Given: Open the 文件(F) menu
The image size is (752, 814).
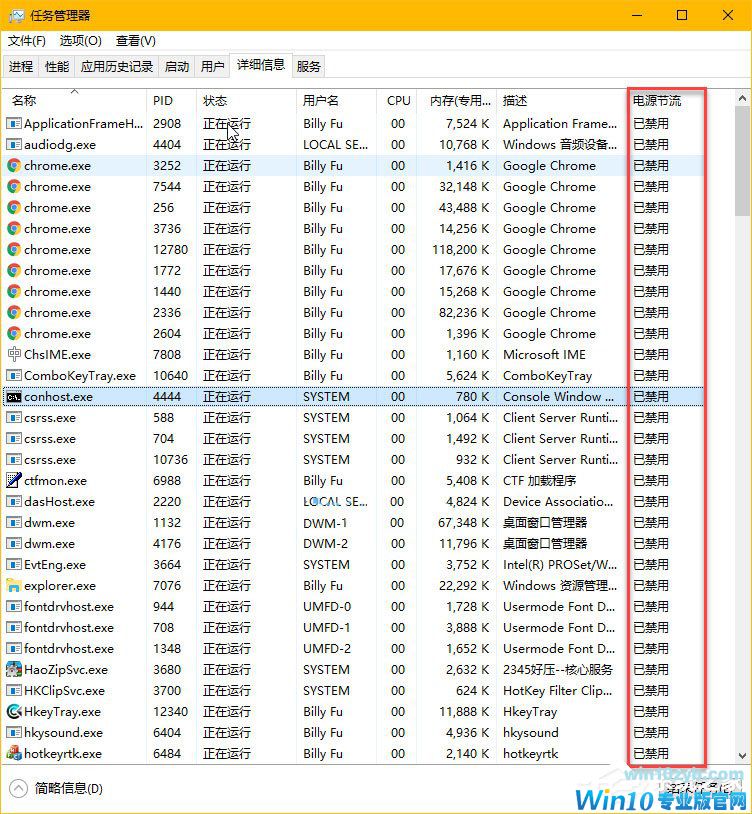Looking at the screenshot, I should (26, 40).
